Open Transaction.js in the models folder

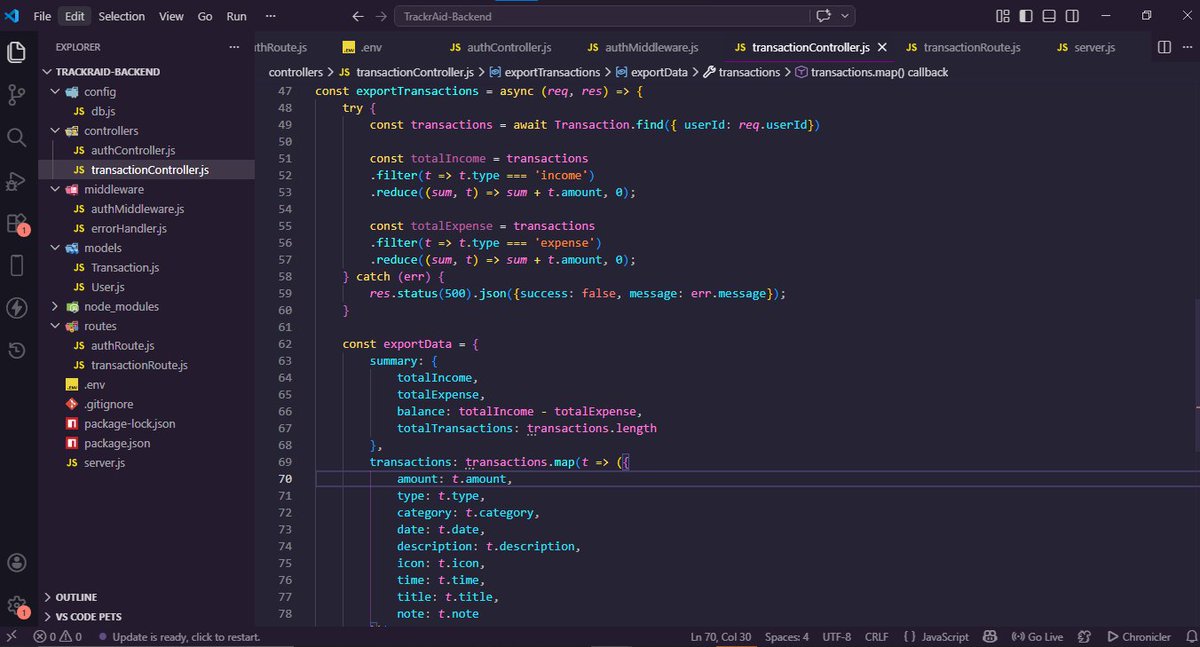coord(125,268)
